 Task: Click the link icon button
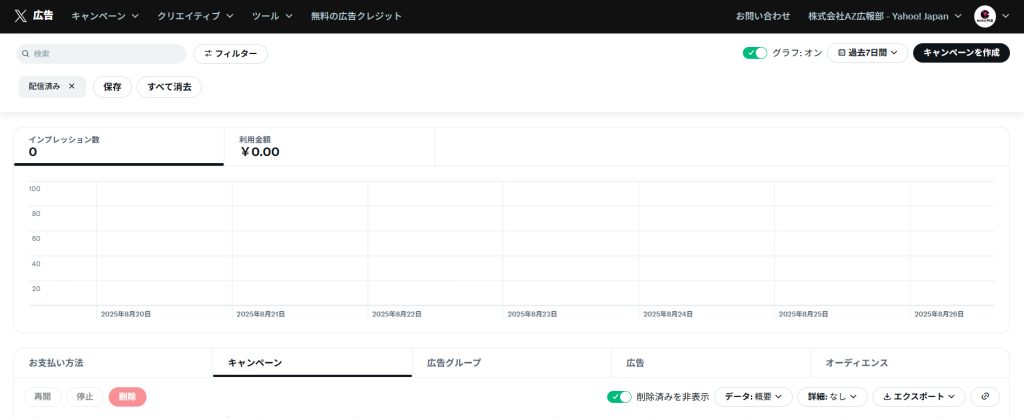[985, 397]
